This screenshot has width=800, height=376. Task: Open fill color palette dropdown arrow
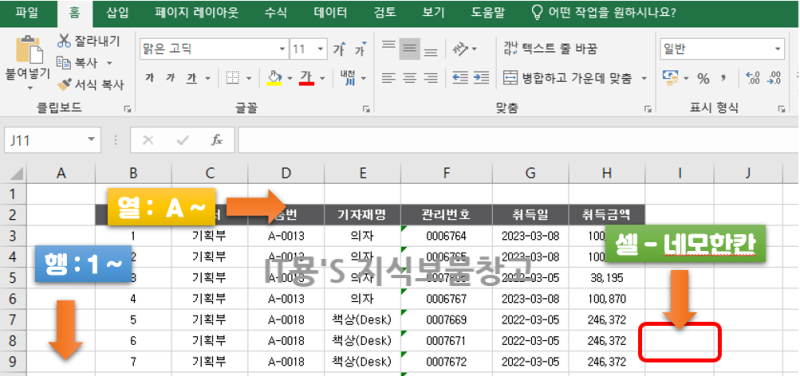point(290,79)
